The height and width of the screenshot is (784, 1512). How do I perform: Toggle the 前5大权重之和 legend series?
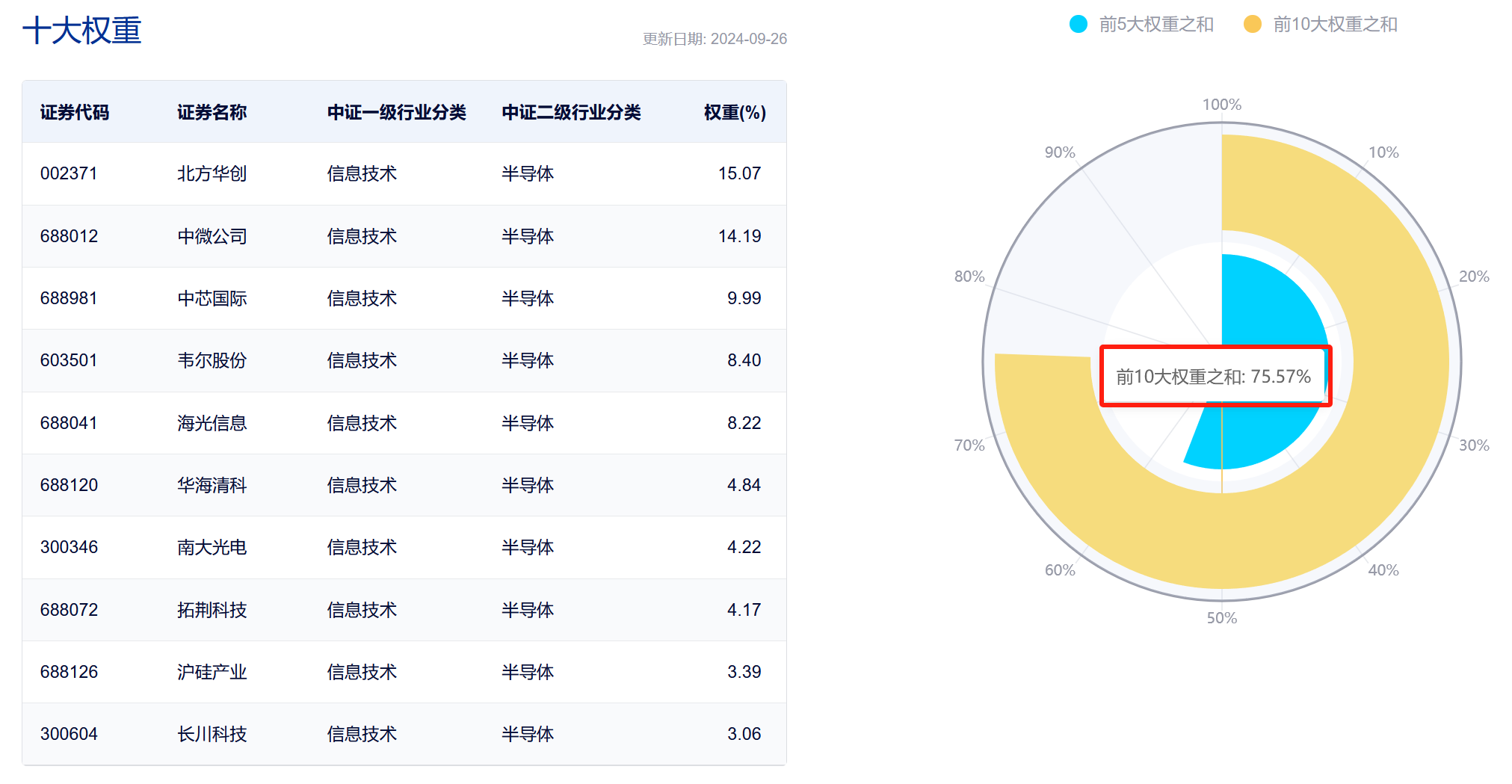(1155, 25)
